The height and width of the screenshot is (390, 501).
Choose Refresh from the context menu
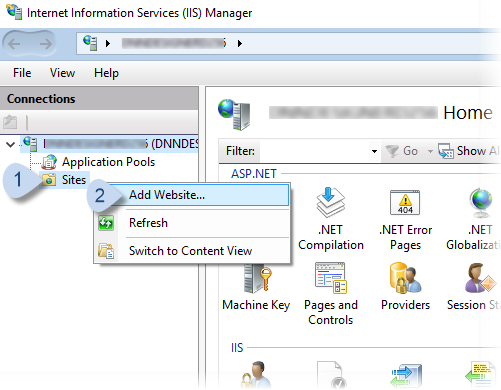point(148,223)
